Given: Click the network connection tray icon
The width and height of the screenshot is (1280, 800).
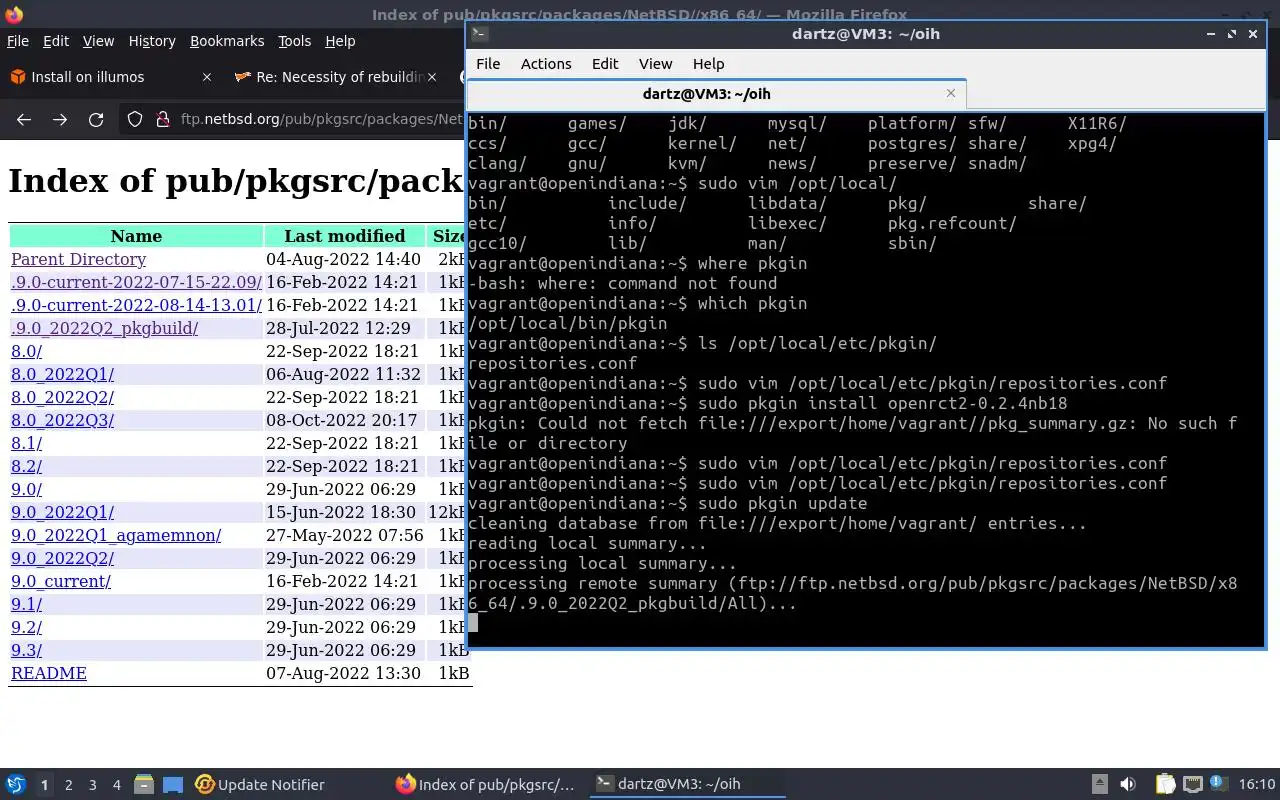Looking at the screenshot, I should point(1192,784).
